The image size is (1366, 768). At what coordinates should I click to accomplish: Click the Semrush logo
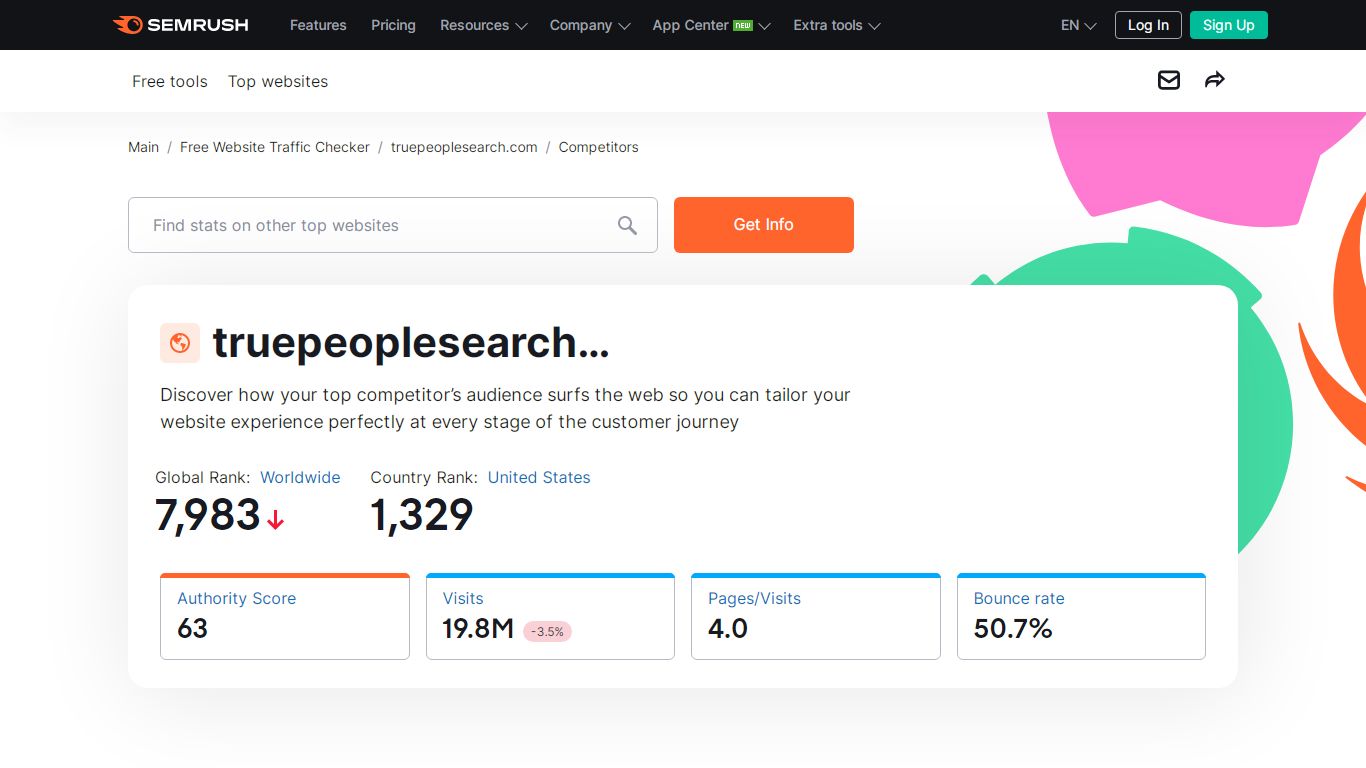tap(180, 25)
